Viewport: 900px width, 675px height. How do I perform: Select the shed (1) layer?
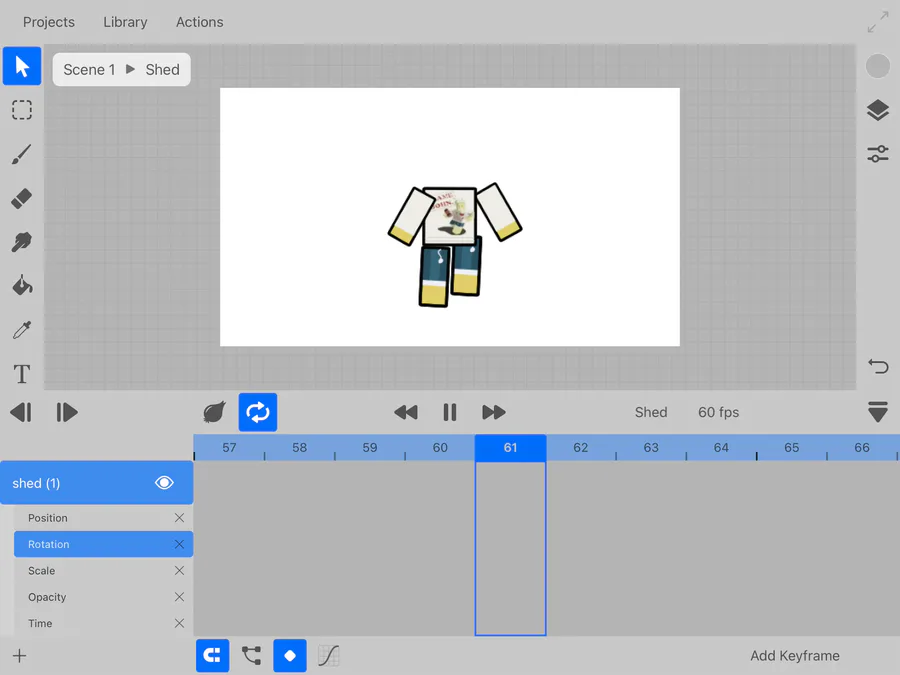(x=96, y=483)
